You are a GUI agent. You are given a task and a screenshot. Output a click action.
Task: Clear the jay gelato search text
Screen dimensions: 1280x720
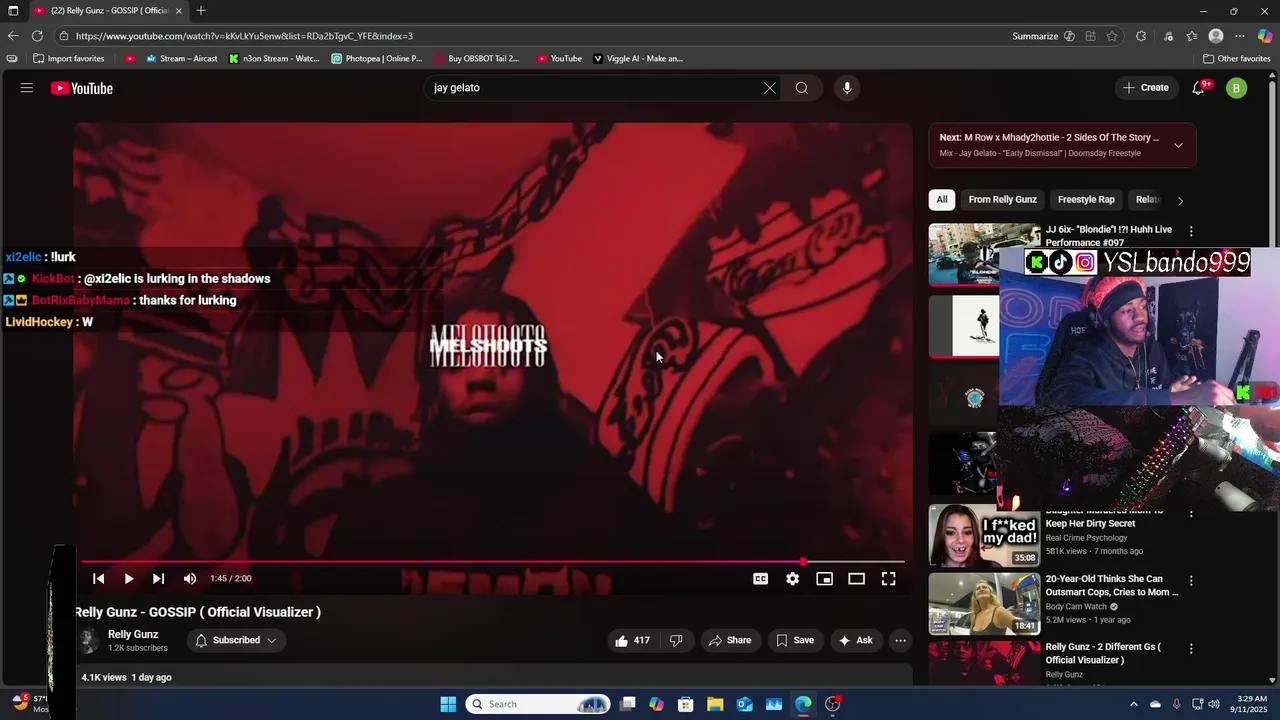(x=770, y=88)
